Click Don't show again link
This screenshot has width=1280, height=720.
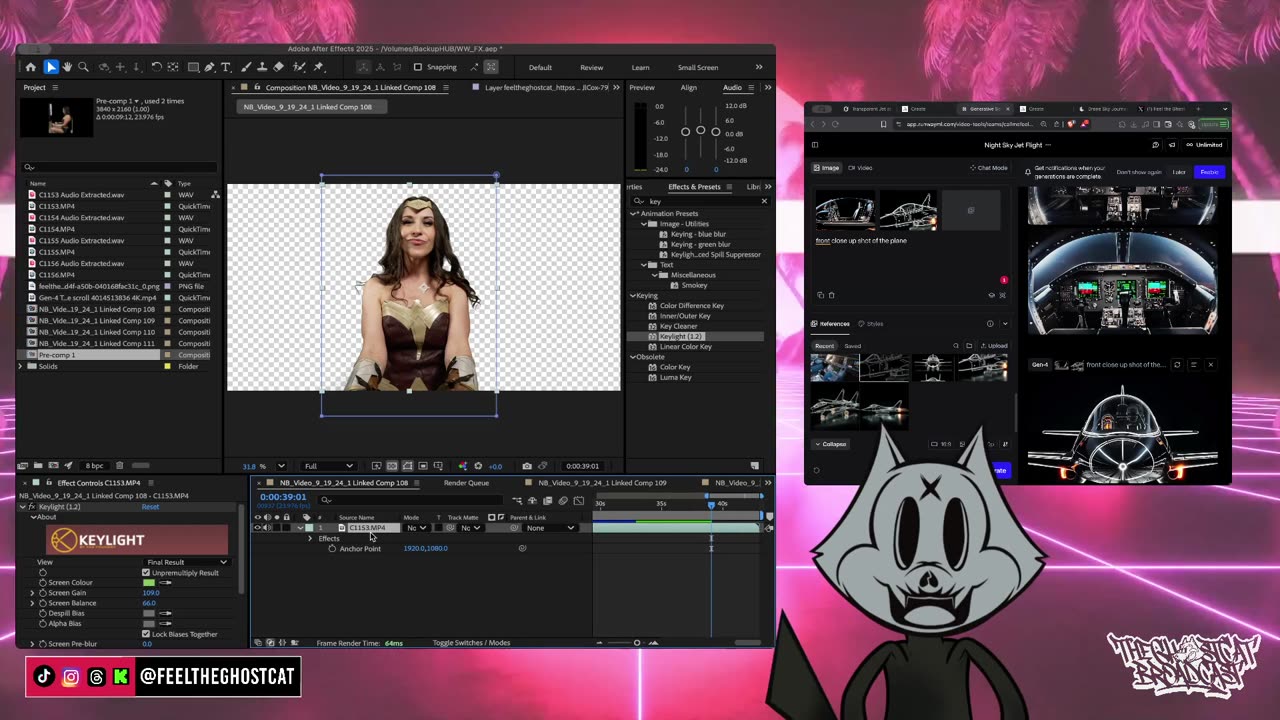1139,172
